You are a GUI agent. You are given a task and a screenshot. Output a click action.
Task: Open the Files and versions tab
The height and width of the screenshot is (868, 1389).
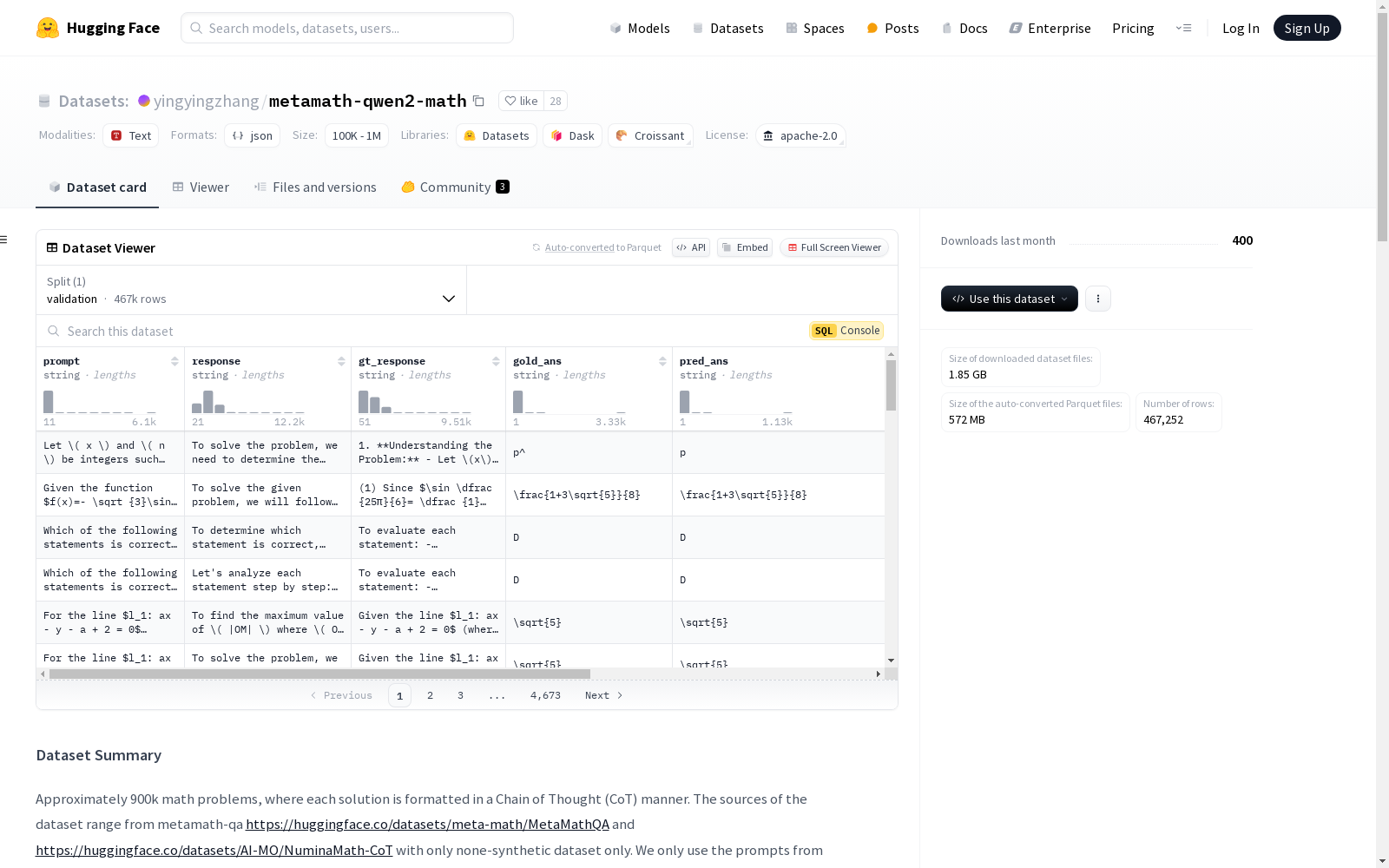[x=315, y=187]
